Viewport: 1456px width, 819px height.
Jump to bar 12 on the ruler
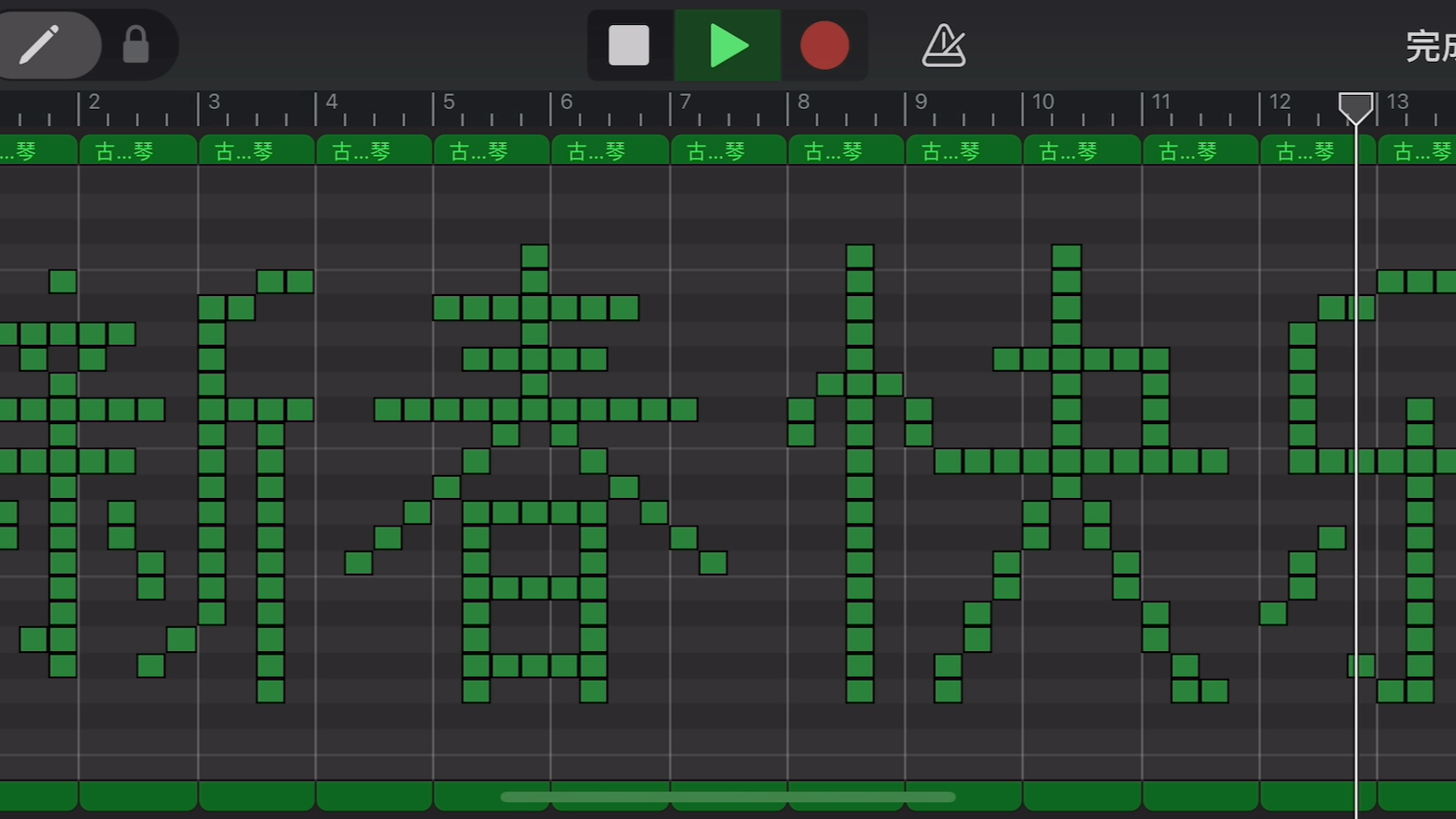(1280, 101)
